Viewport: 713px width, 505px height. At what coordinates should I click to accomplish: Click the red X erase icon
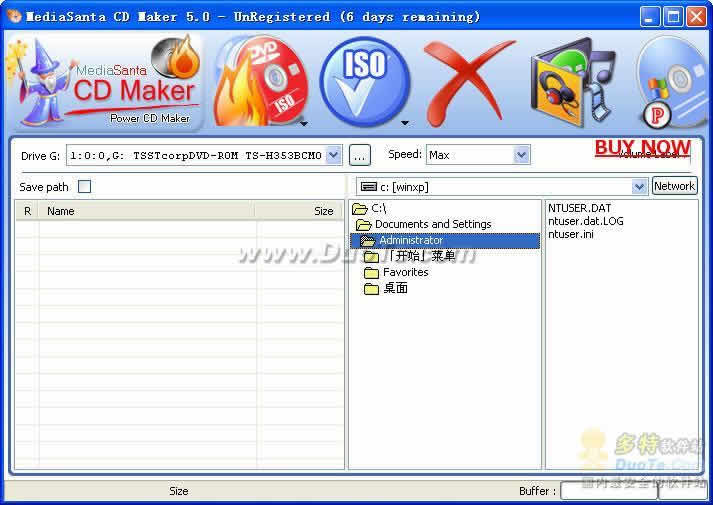click(x=468, y=83)
